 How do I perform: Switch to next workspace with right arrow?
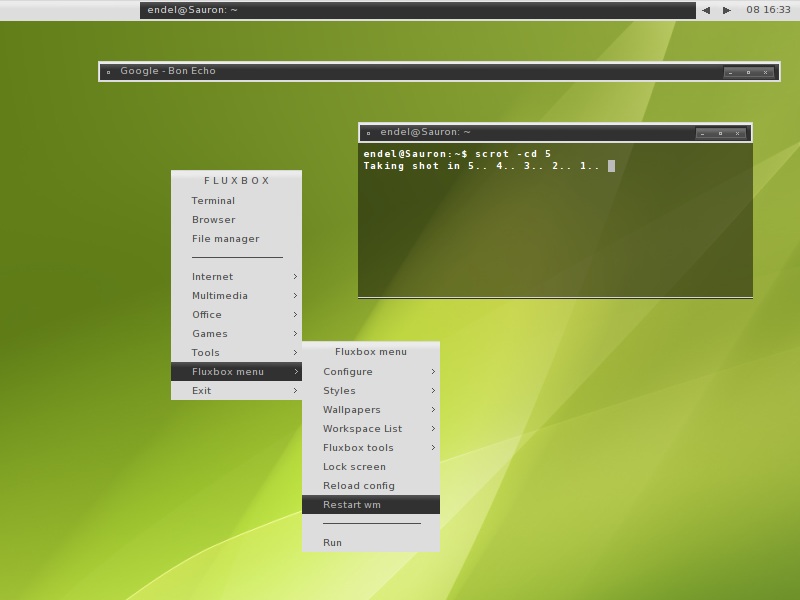click(727, 10)
